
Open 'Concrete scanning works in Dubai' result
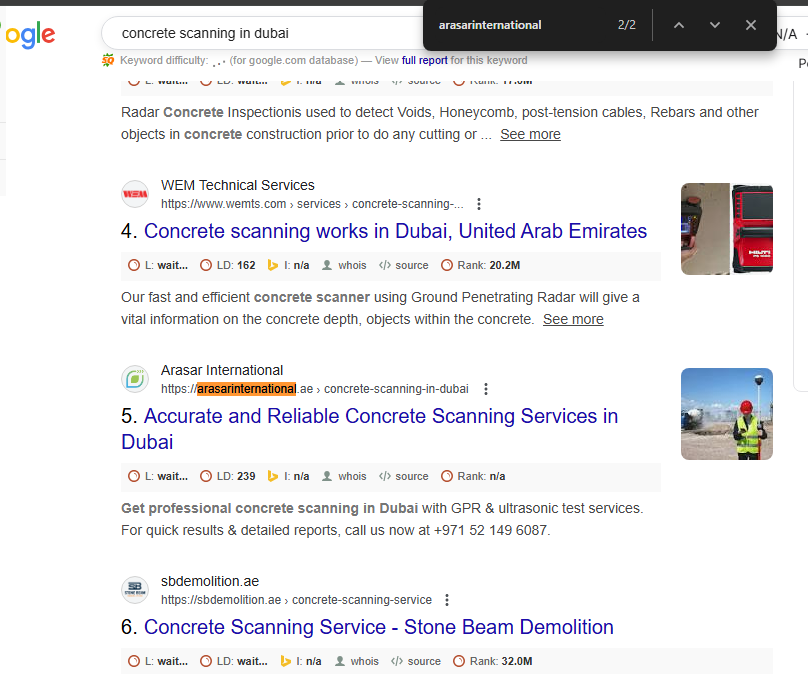point(395,231)
